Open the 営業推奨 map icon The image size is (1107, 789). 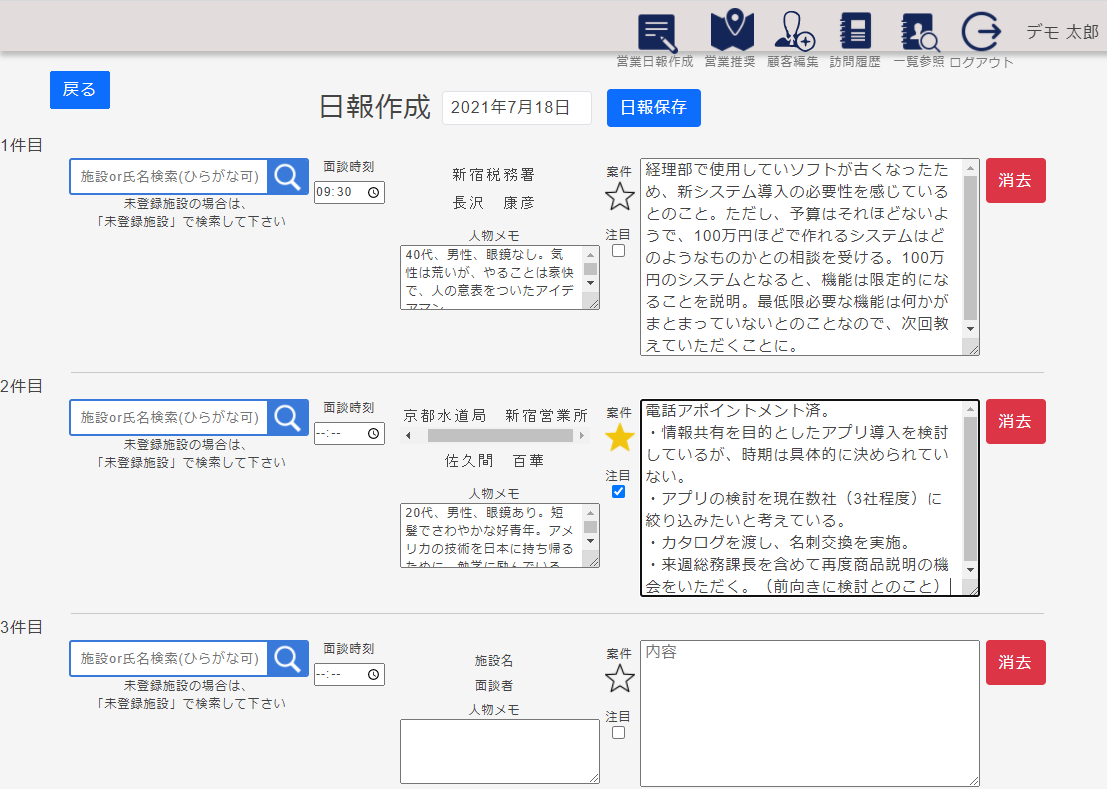point(731,31)
